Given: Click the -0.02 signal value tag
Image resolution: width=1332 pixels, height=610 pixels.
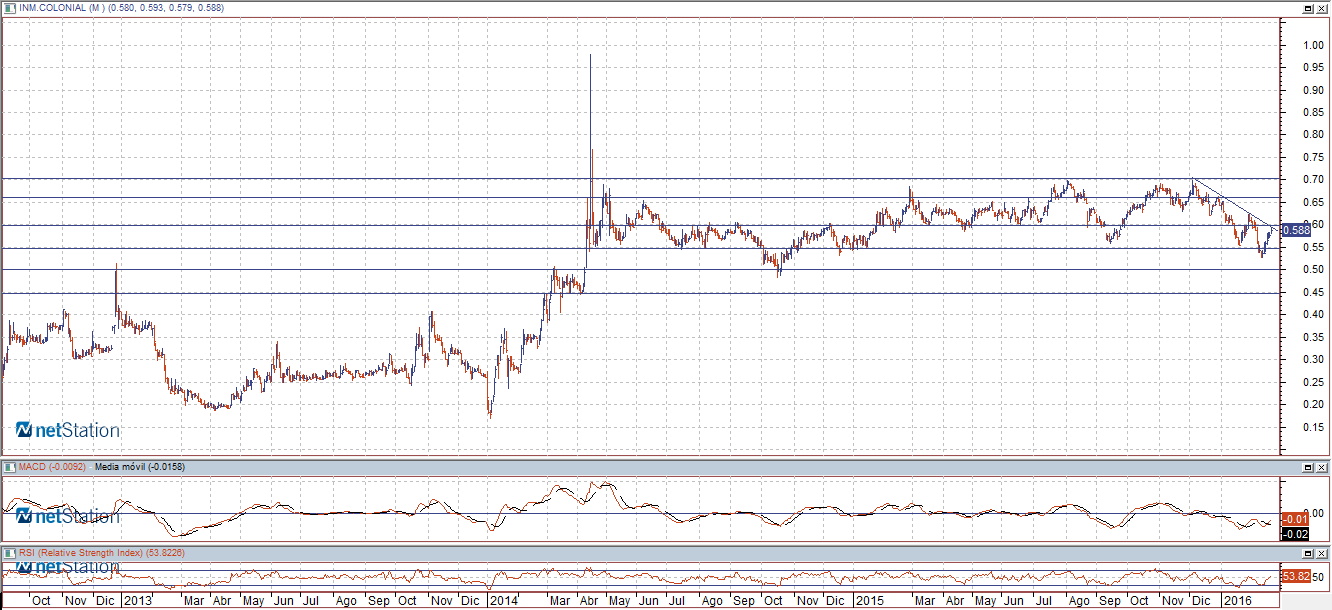Looking at the screenshot, I should point(1295,534).
